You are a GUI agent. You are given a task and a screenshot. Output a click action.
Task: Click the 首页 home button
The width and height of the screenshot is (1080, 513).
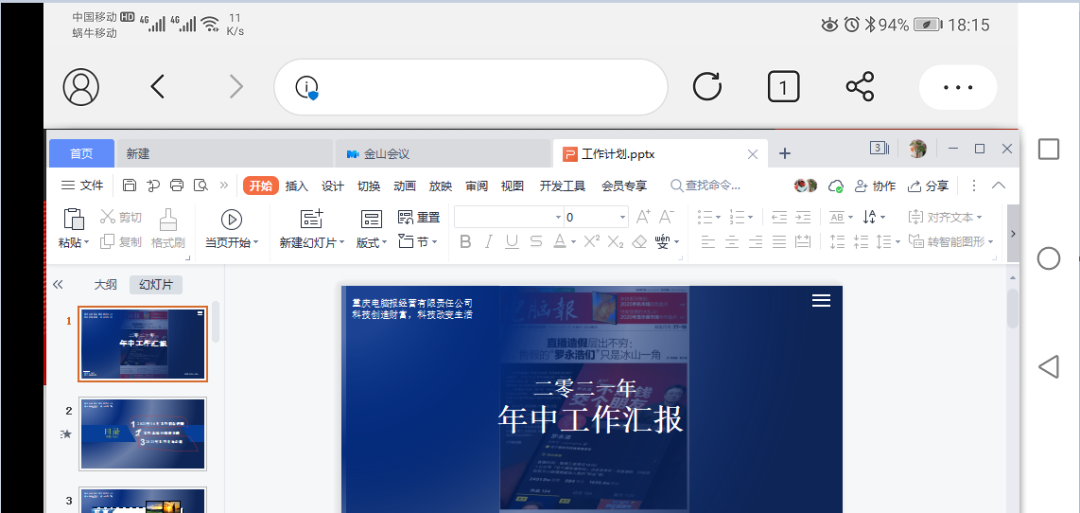(x=81, y=154)
